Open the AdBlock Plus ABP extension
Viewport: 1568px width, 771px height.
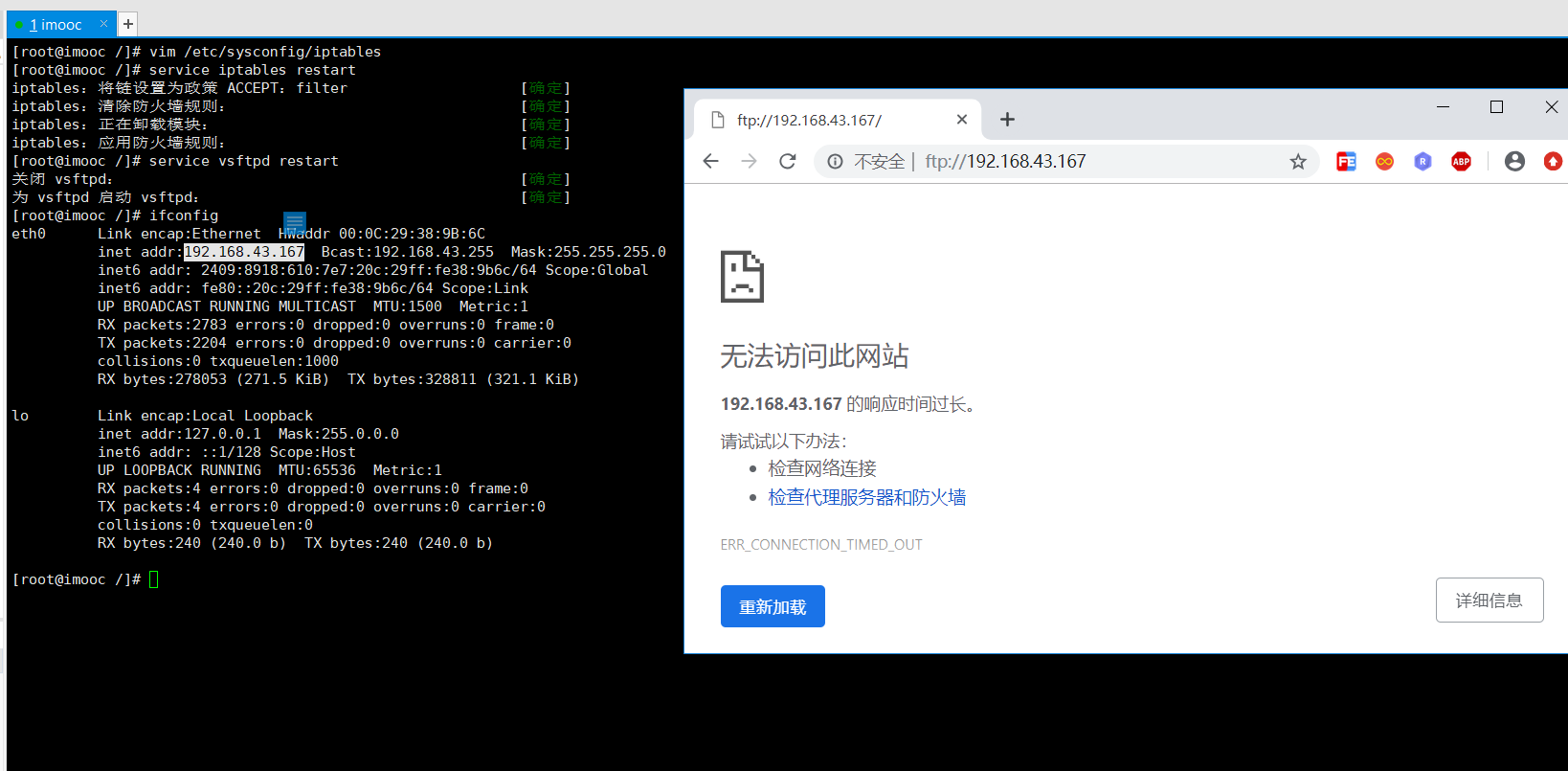tap(1461, 162)
